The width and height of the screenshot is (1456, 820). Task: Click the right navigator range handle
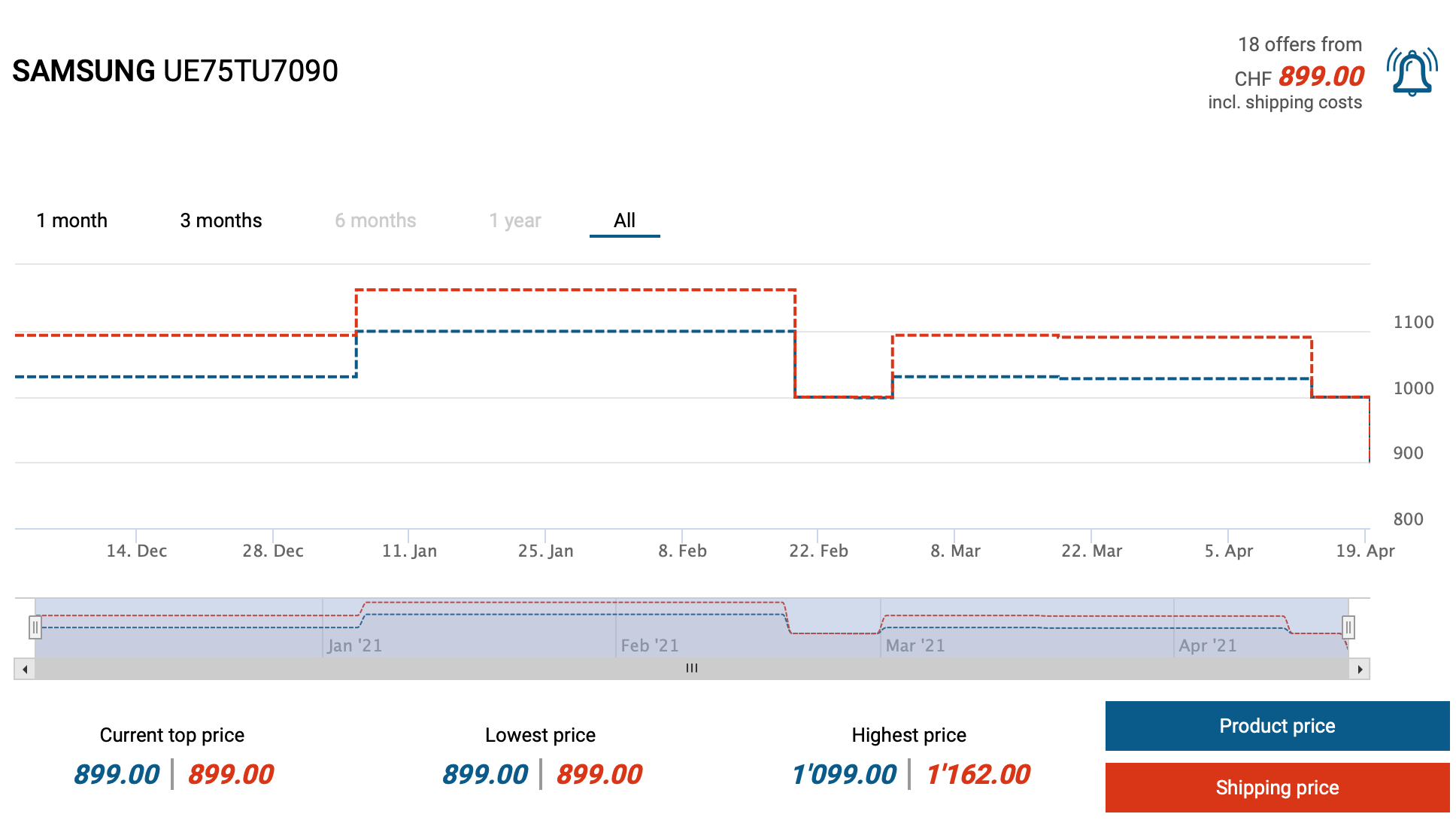1348,627
